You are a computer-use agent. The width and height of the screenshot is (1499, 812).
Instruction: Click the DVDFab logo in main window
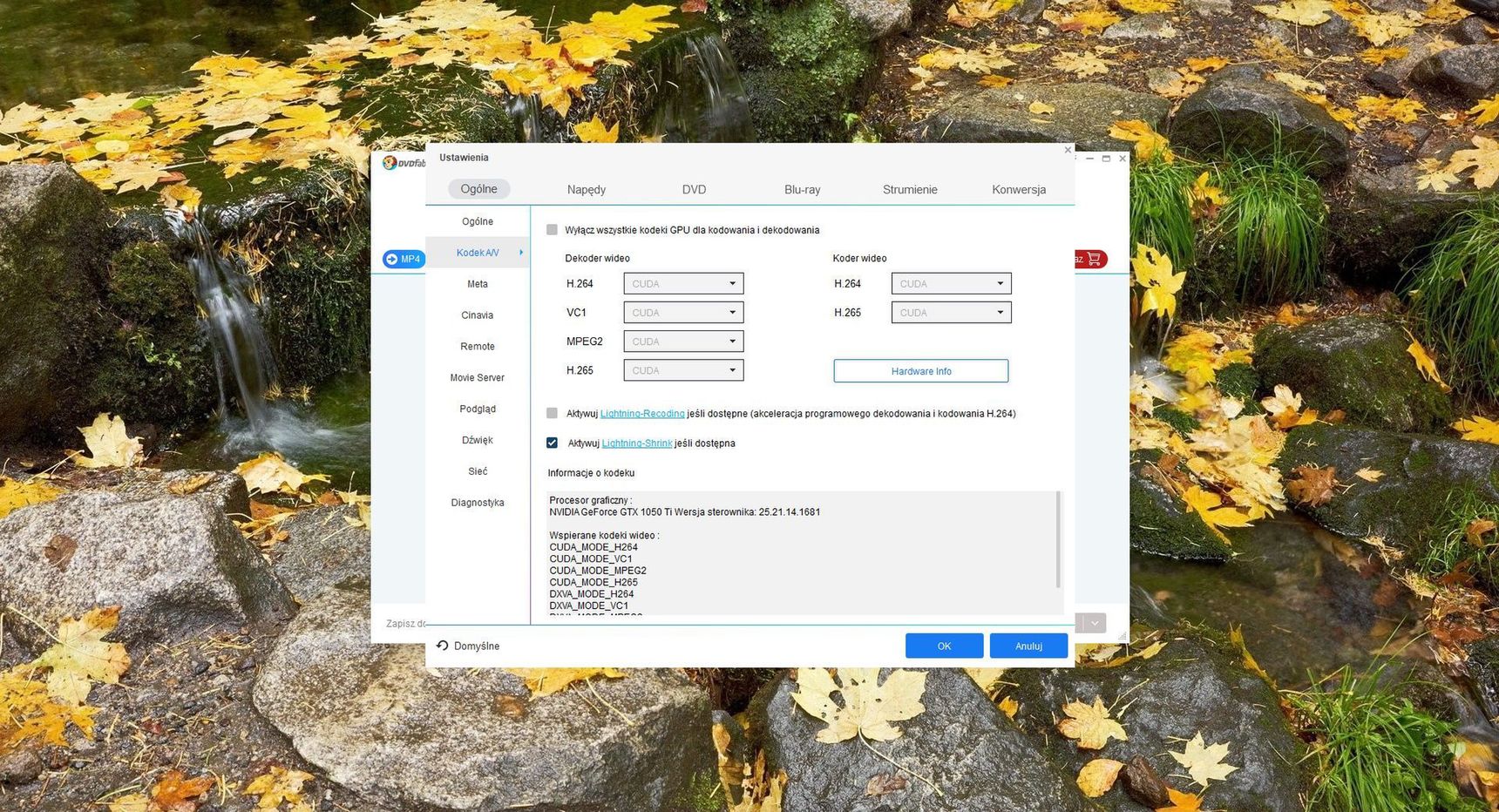[x=404, y=163]
